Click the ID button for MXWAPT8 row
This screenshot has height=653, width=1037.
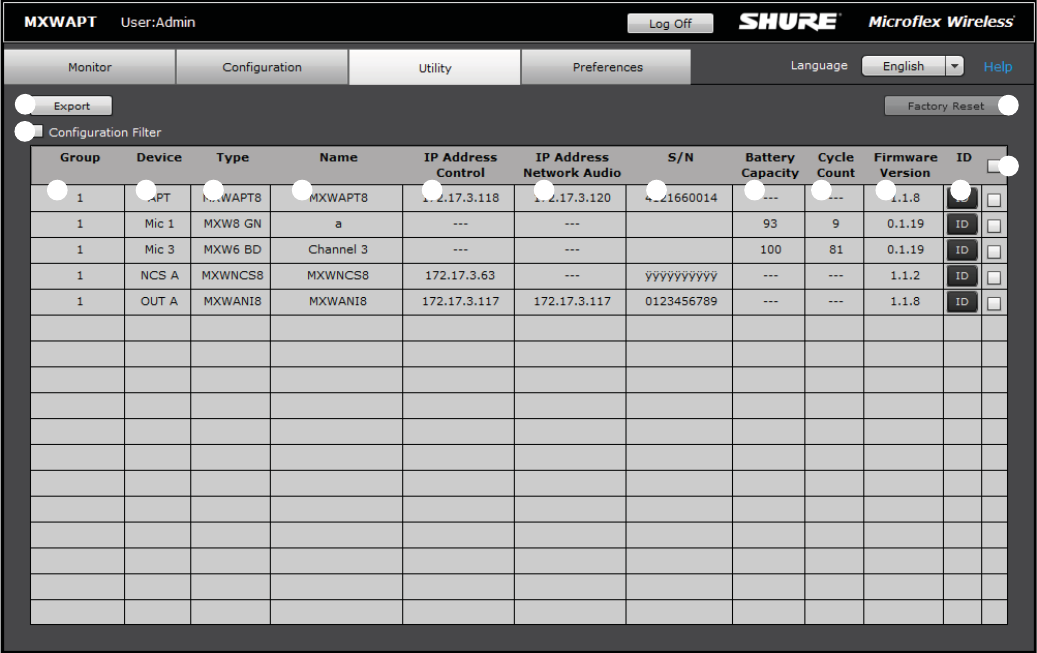962,198
